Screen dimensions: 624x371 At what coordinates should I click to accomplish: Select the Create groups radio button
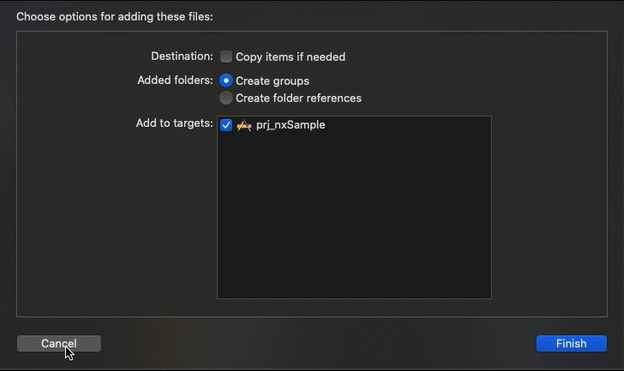pyautogui.click(x=226, y=81)
